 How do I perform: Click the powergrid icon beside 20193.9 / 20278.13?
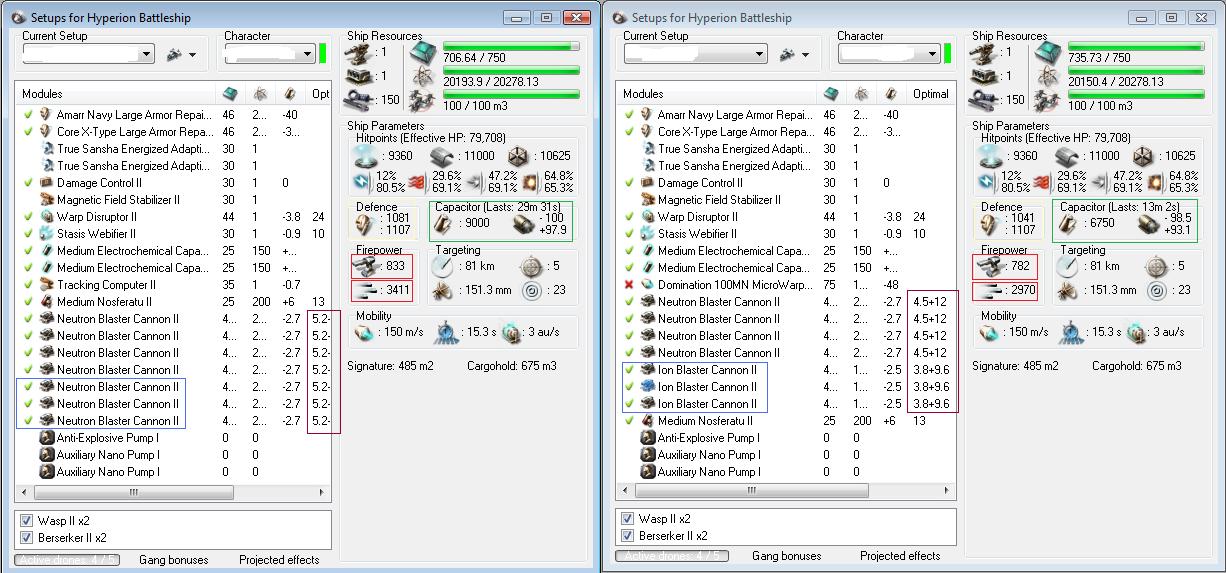point(423,77)
